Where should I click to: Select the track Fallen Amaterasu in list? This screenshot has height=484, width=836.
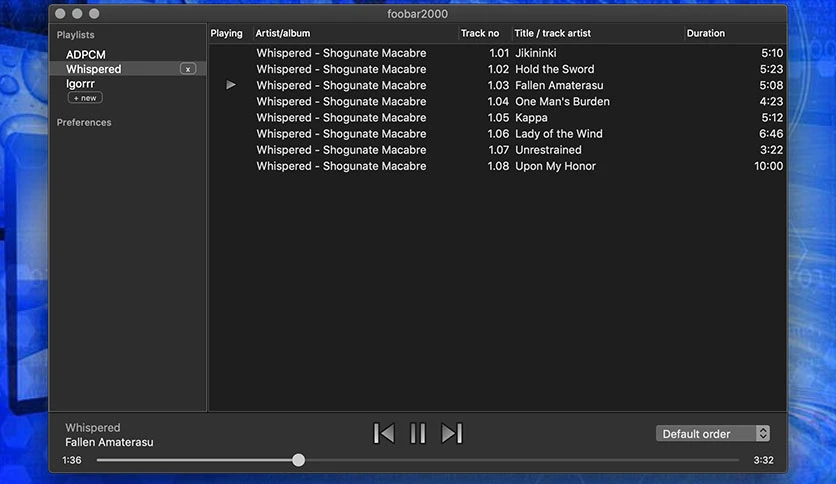tap(559, 85)
